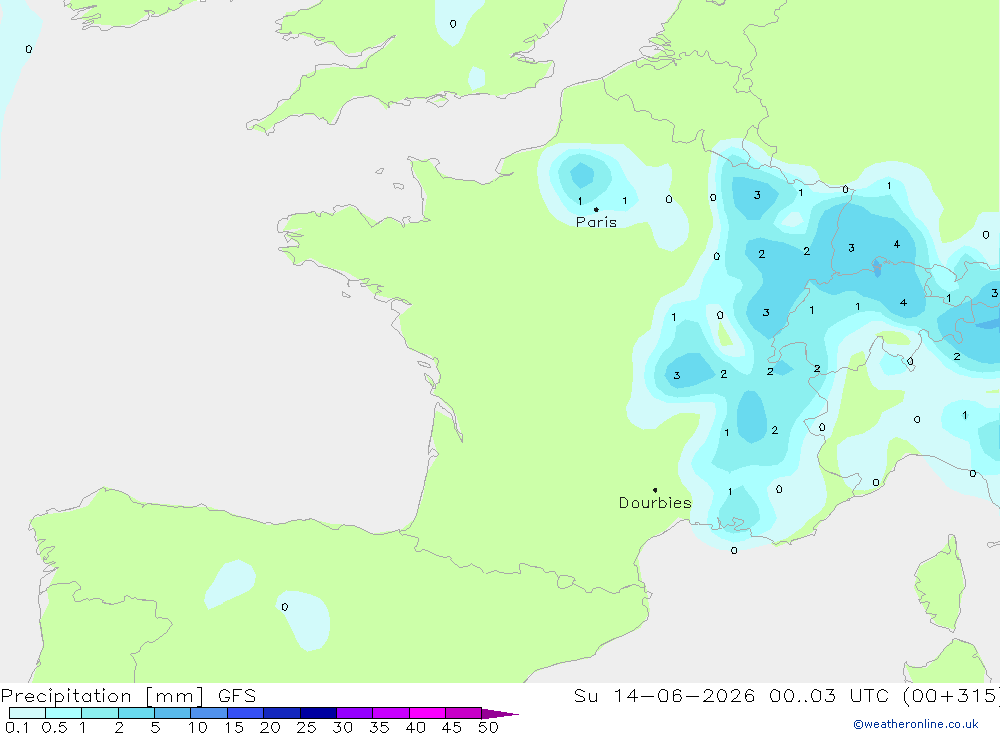This screenshot has height=733, width=1000.
Task: Click the legend value '40'
Action: click(x=415, y=727)
